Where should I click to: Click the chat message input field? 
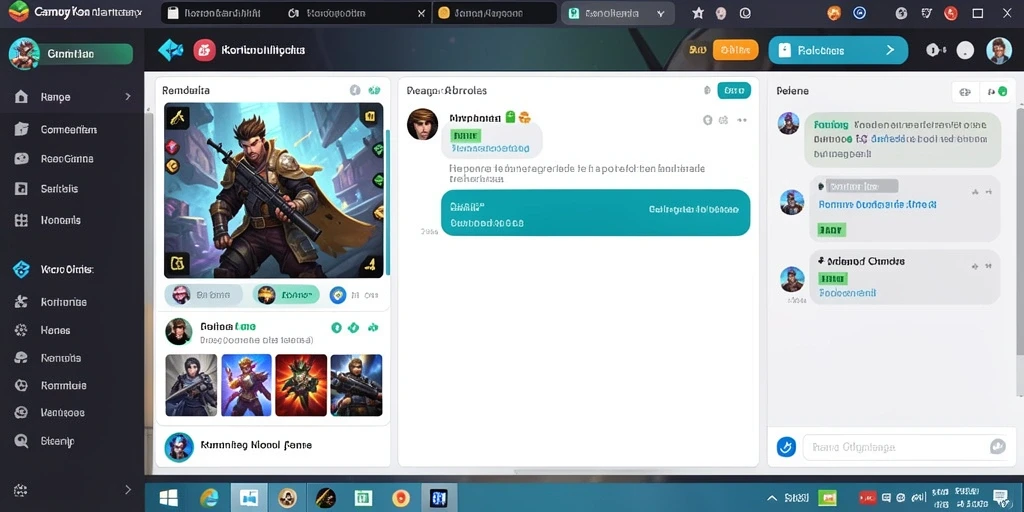click(x=906, y=447)
